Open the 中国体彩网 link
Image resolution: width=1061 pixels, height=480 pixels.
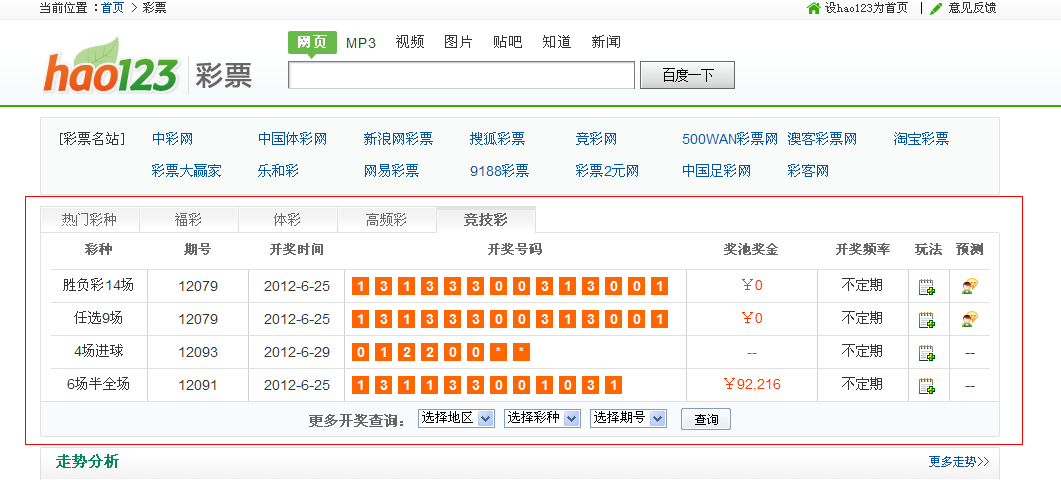[x=292, y=139]
